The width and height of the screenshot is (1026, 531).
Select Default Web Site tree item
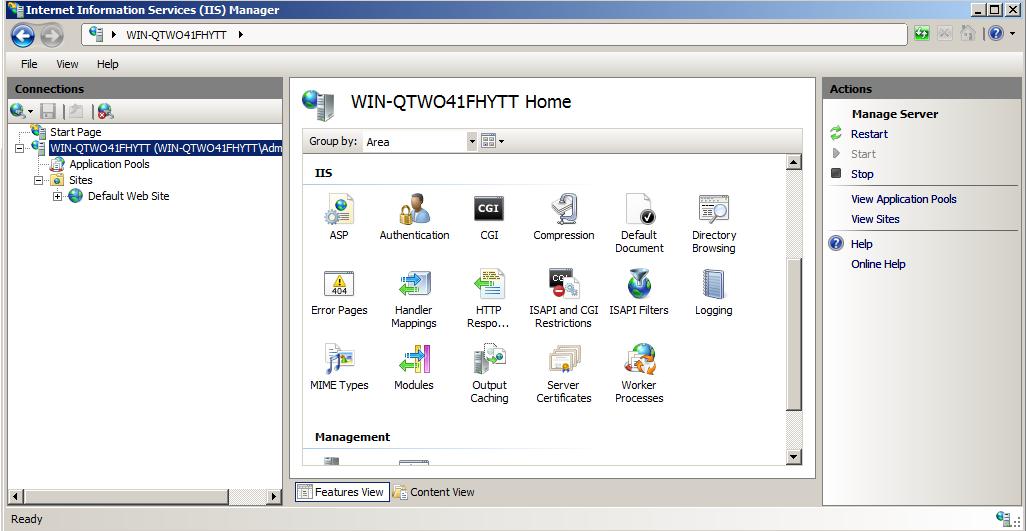click(x=128, y=196)
